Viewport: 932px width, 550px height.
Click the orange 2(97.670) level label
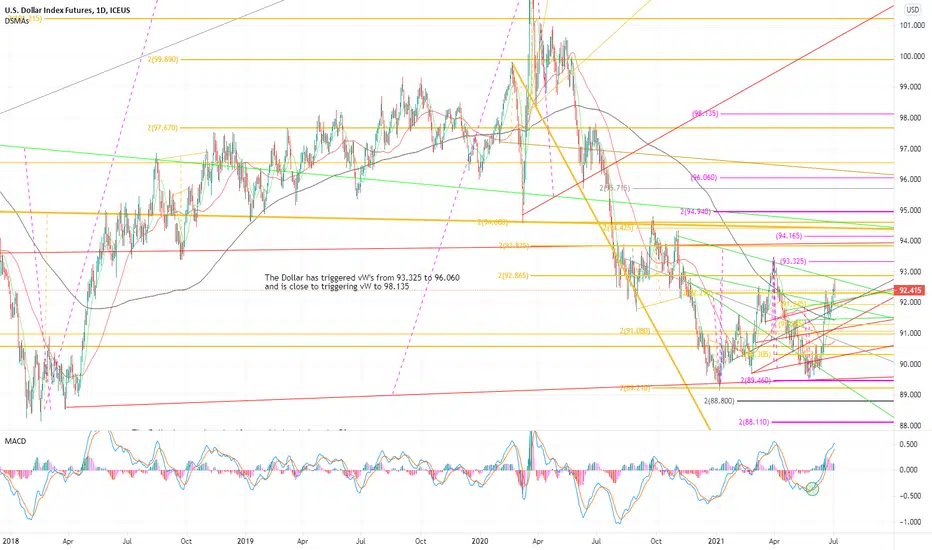coord(162,128)
